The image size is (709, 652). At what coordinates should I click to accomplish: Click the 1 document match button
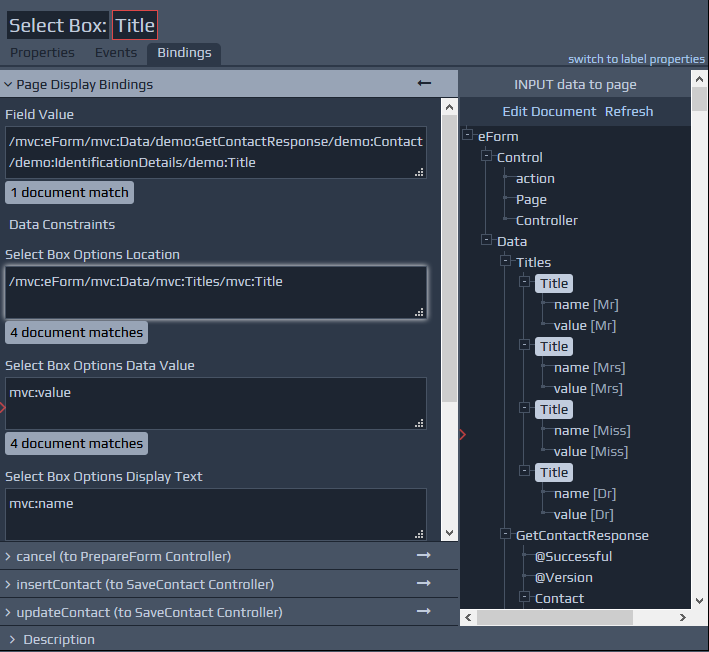(x=70, y=193)
